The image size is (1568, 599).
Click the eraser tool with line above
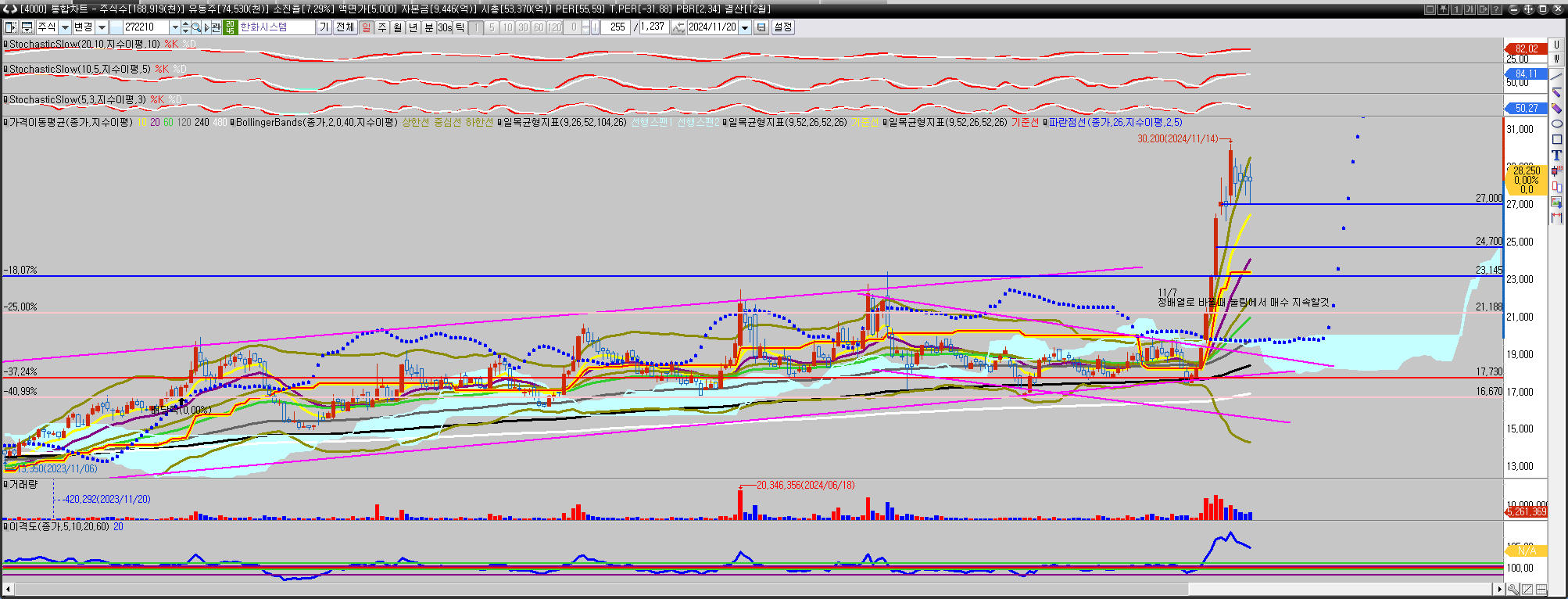point(1556,92)
